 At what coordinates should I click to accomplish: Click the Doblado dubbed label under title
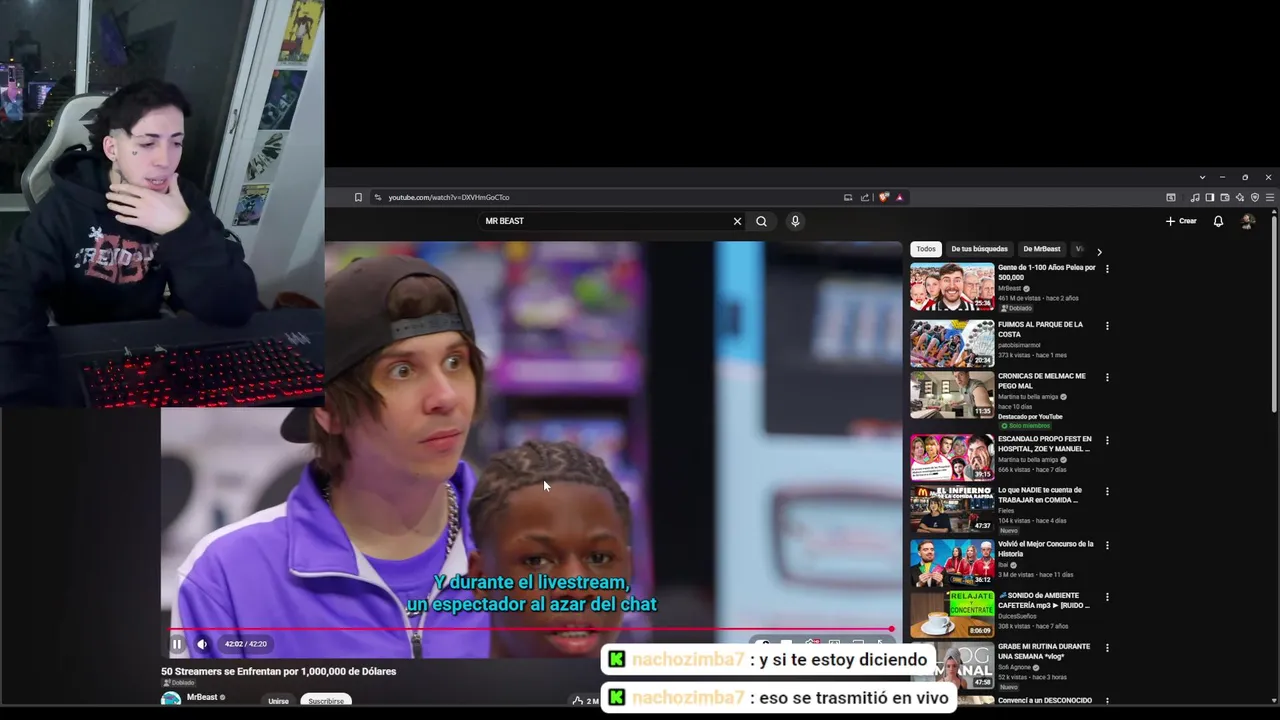point(179,683)
